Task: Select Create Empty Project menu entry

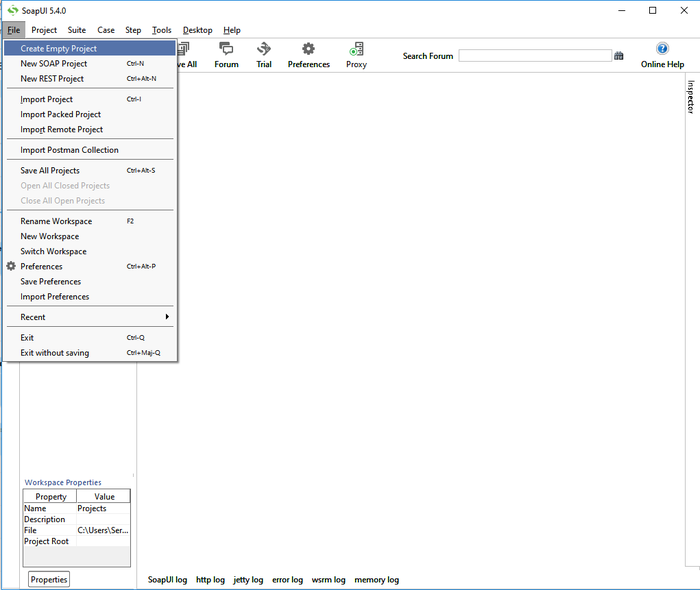Action: pyautogui.click(x=90, y=48)
